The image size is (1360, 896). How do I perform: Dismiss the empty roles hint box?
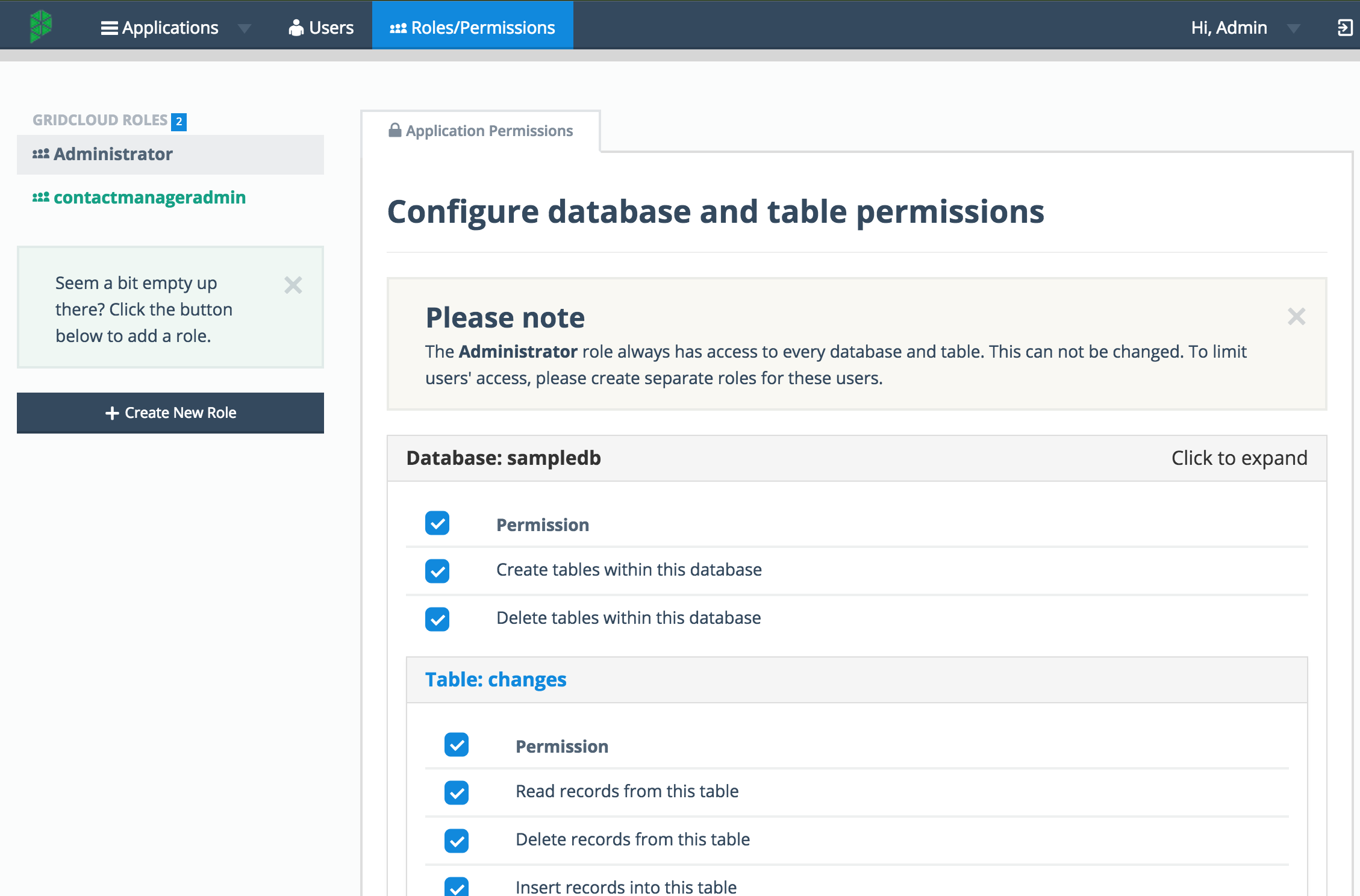(x=293, y=285)
